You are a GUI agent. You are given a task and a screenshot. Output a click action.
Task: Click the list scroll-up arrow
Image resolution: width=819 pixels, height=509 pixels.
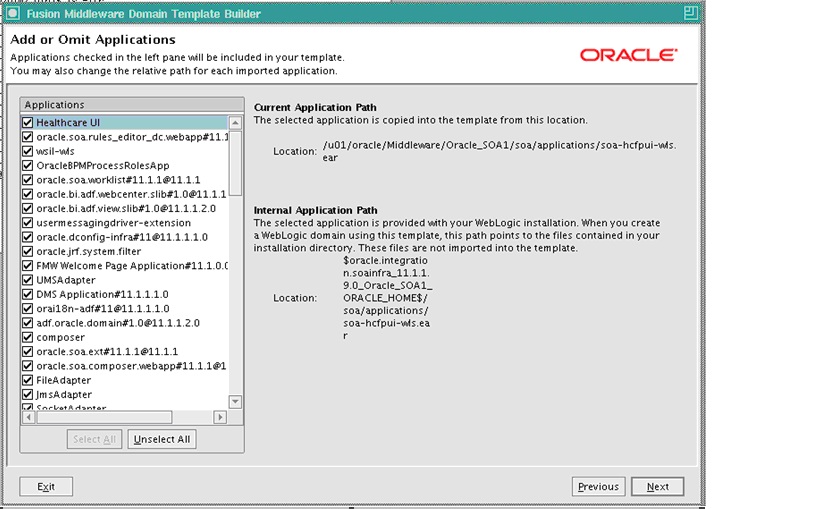(235, 123)
